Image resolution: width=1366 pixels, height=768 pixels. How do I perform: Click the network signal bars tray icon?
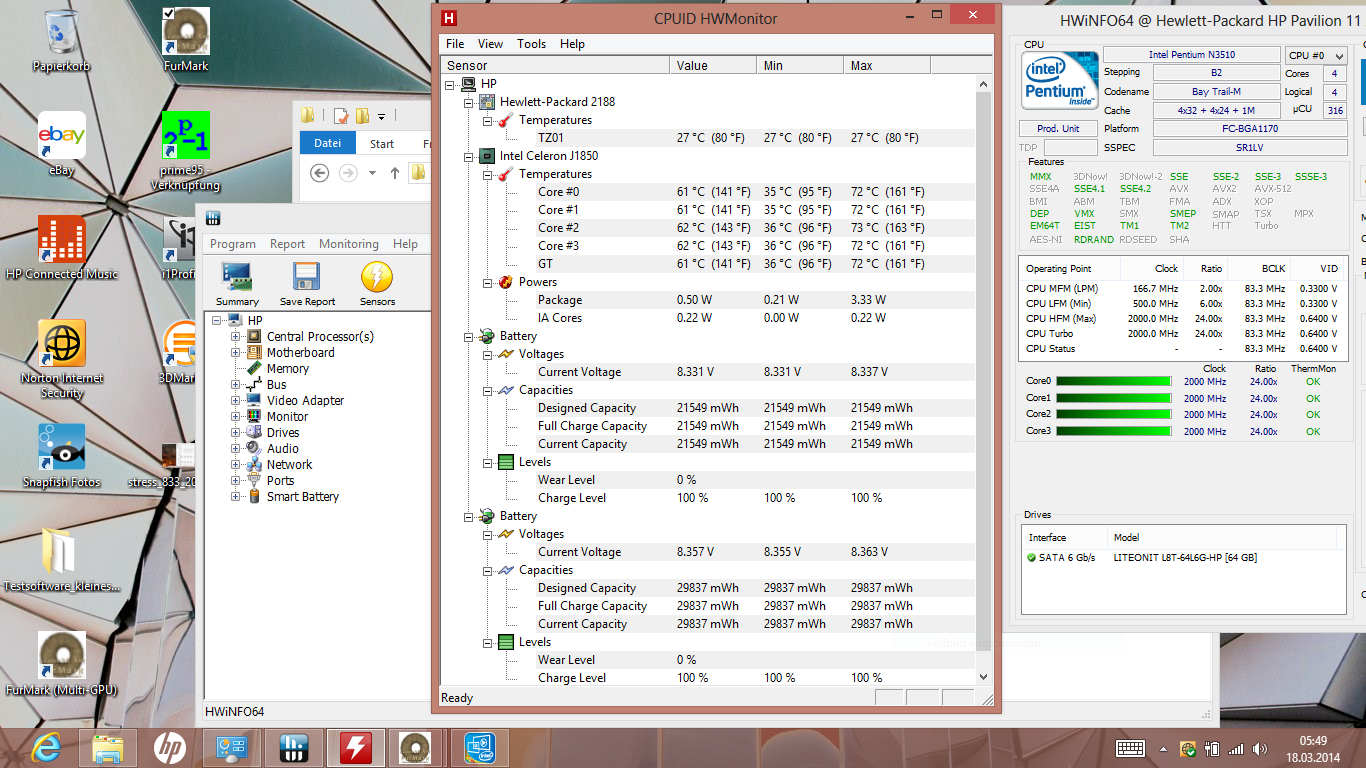[1236, 748]
